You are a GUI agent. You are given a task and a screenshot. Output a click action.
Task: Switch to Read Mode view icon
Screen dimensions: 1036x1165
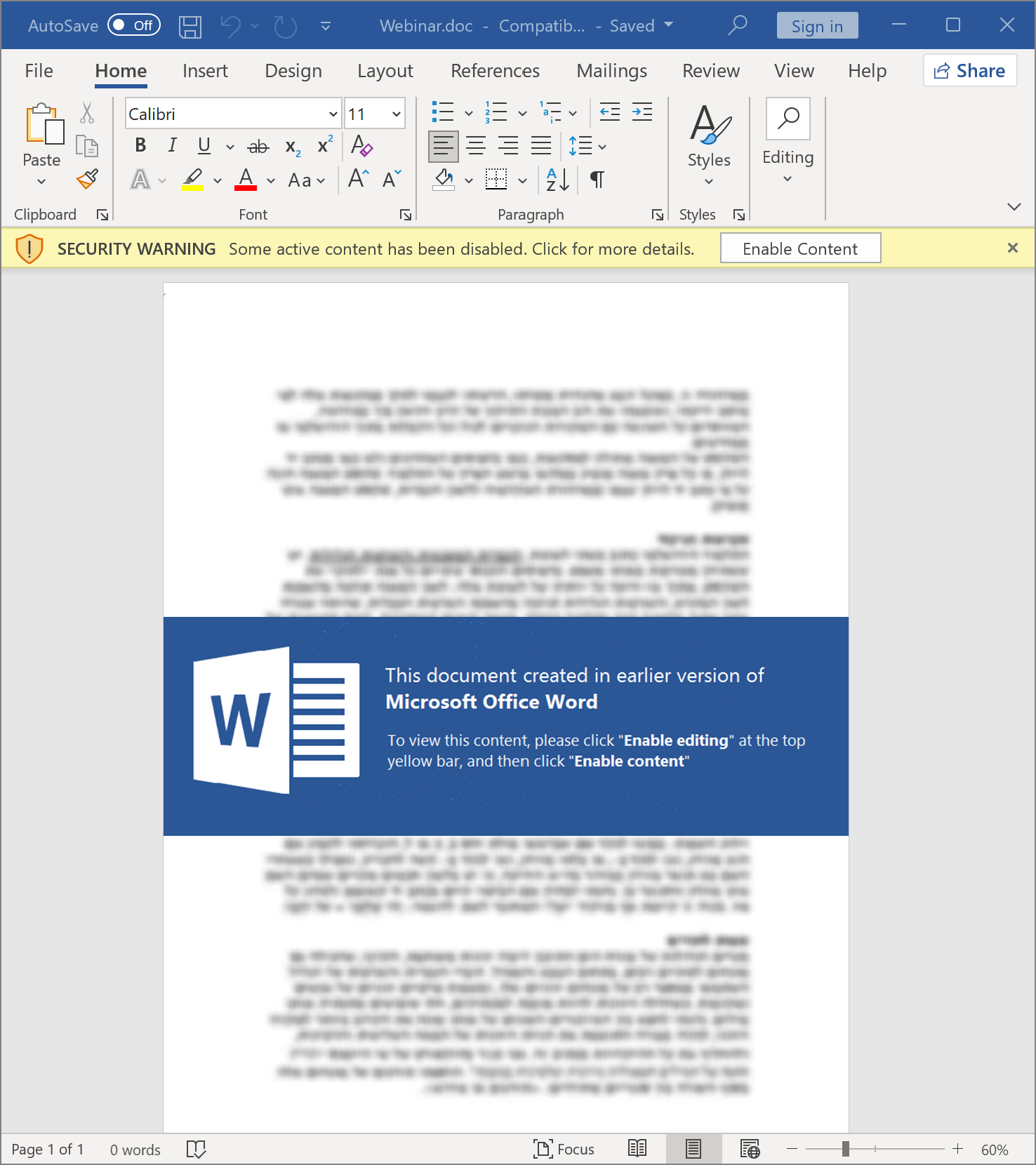637,1149
